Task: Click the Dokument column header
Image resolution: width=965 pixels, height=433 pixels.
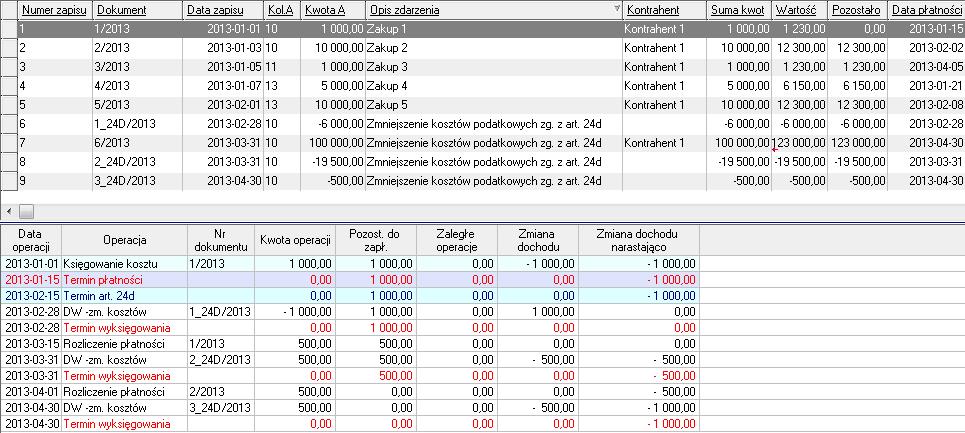Action: click(x=137, y=10)
